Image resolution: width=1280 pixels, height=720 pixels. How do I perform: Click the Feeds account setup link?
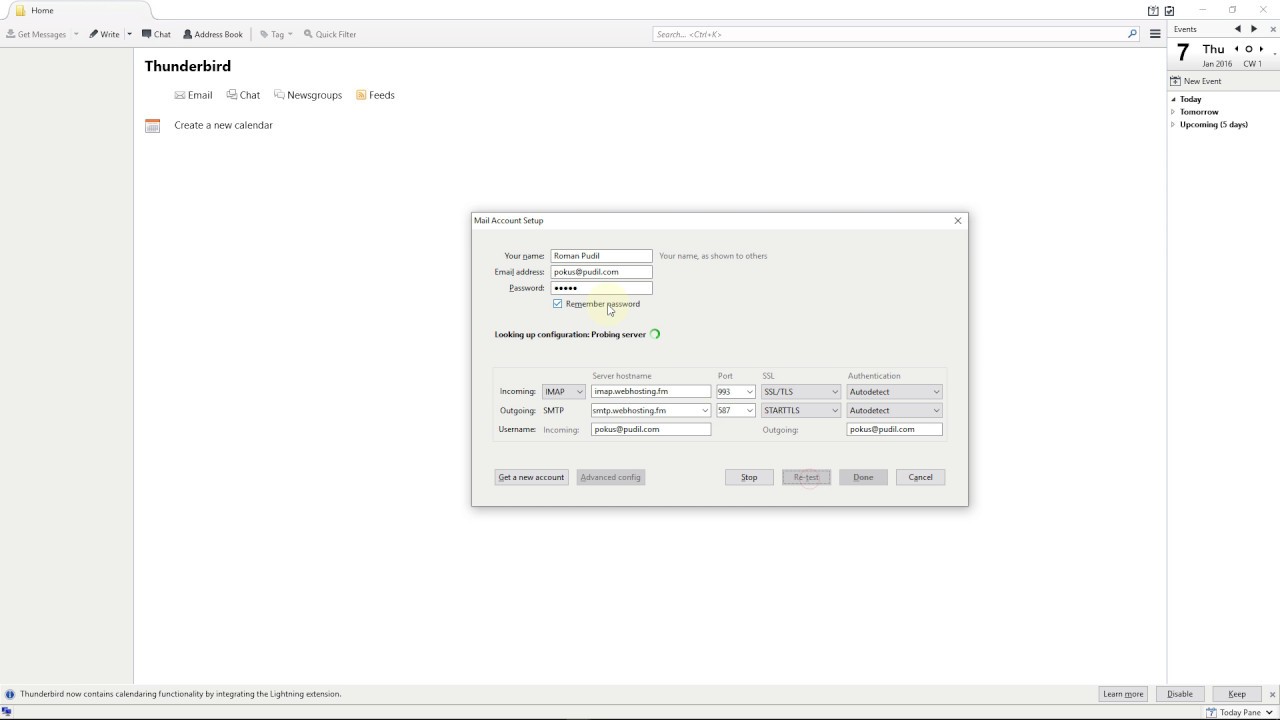click(375, 95)
